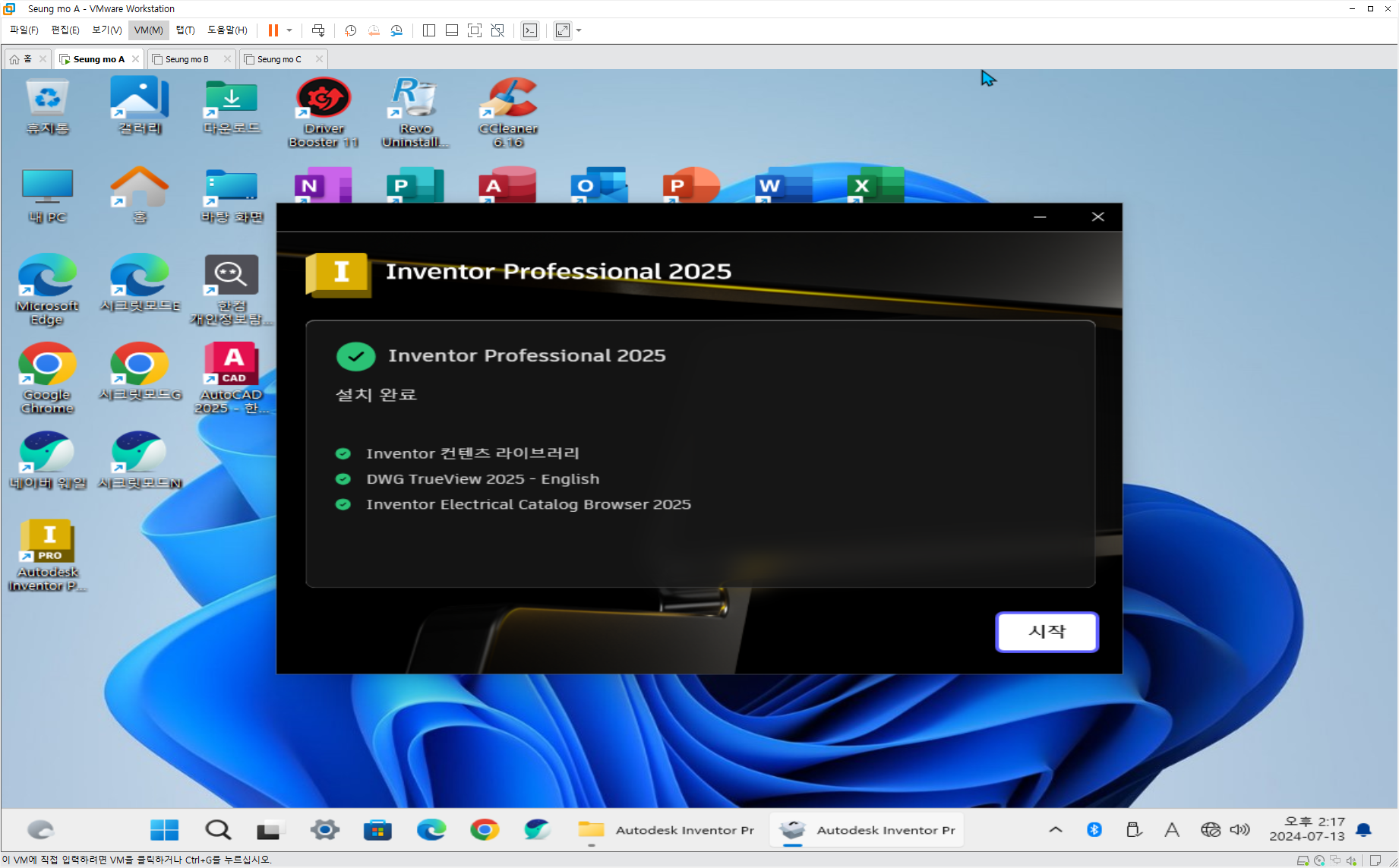Select the 홈 house desktop icon
Screen dimensions: 1399x868
140,196
